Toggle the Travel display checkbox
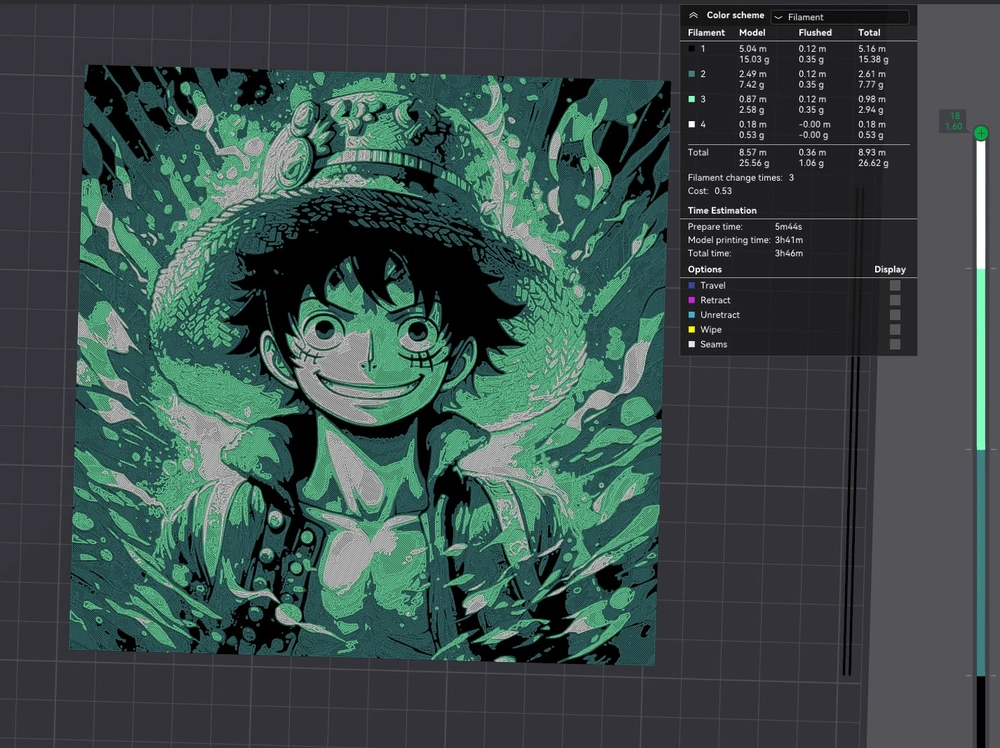 [x=895, y=286]
